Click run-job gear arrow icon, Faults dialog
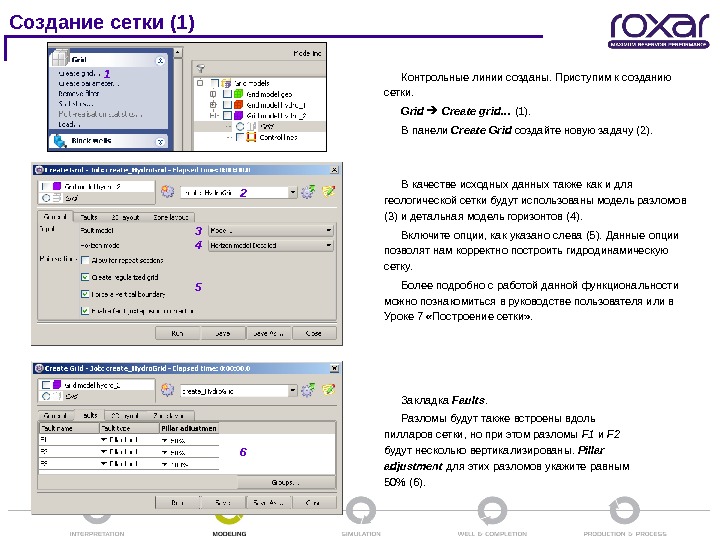This screenshot has width=720, height=540. point(308,390)
